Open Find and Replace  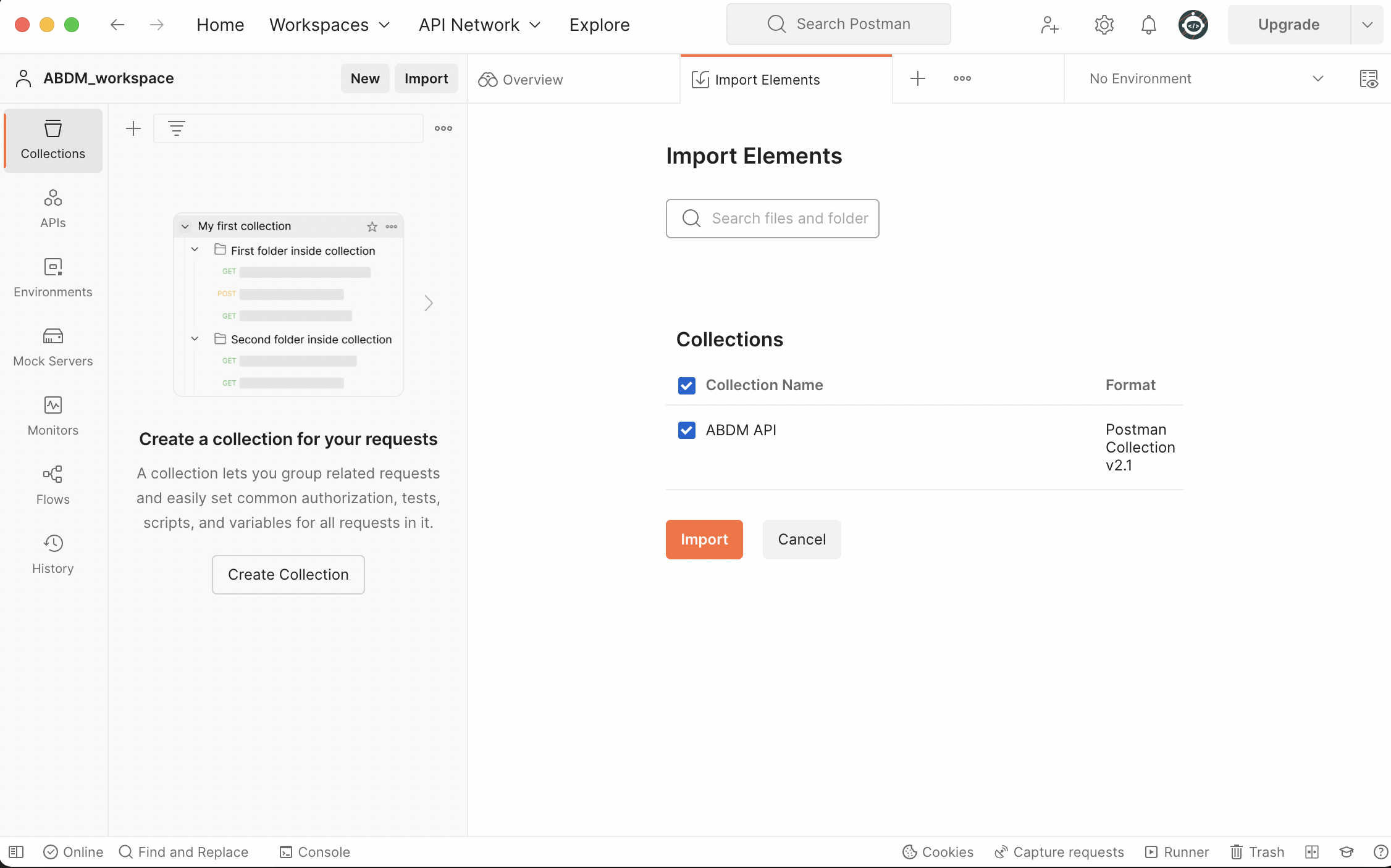click(x=183, y=852)
